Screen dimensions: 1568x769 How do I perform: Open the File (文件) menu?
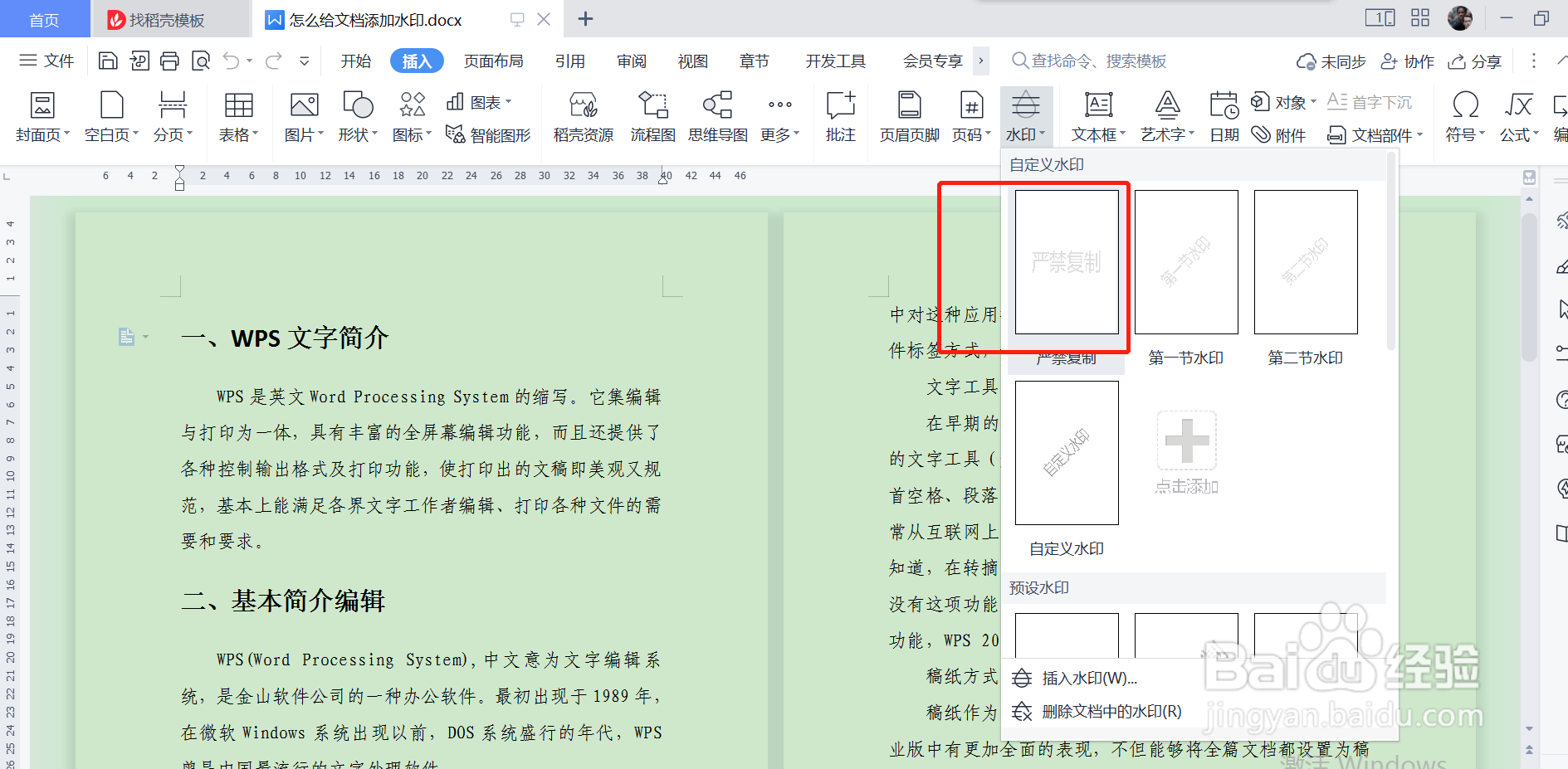coord(46,61)
